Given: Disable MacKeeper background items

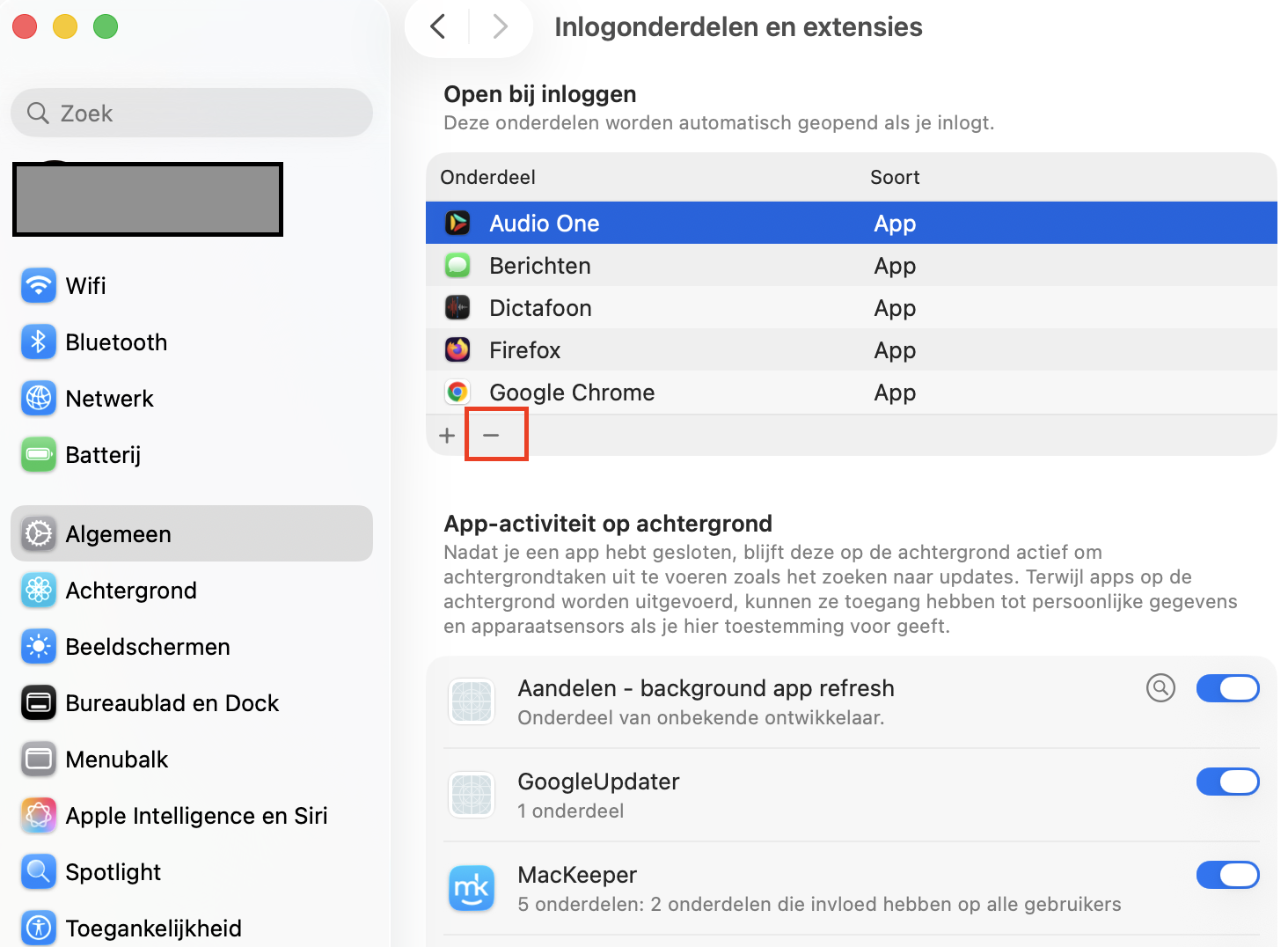Looking at the screenshot, I should [x=1227, y=875].
